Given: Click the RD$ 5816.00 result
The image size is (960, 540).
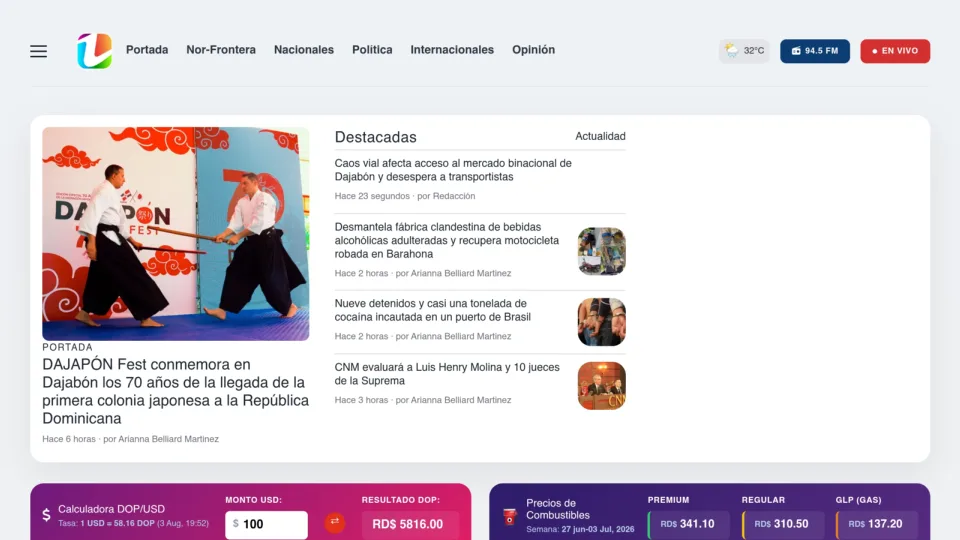Looking at the screenshot, I should click(410, 525).
